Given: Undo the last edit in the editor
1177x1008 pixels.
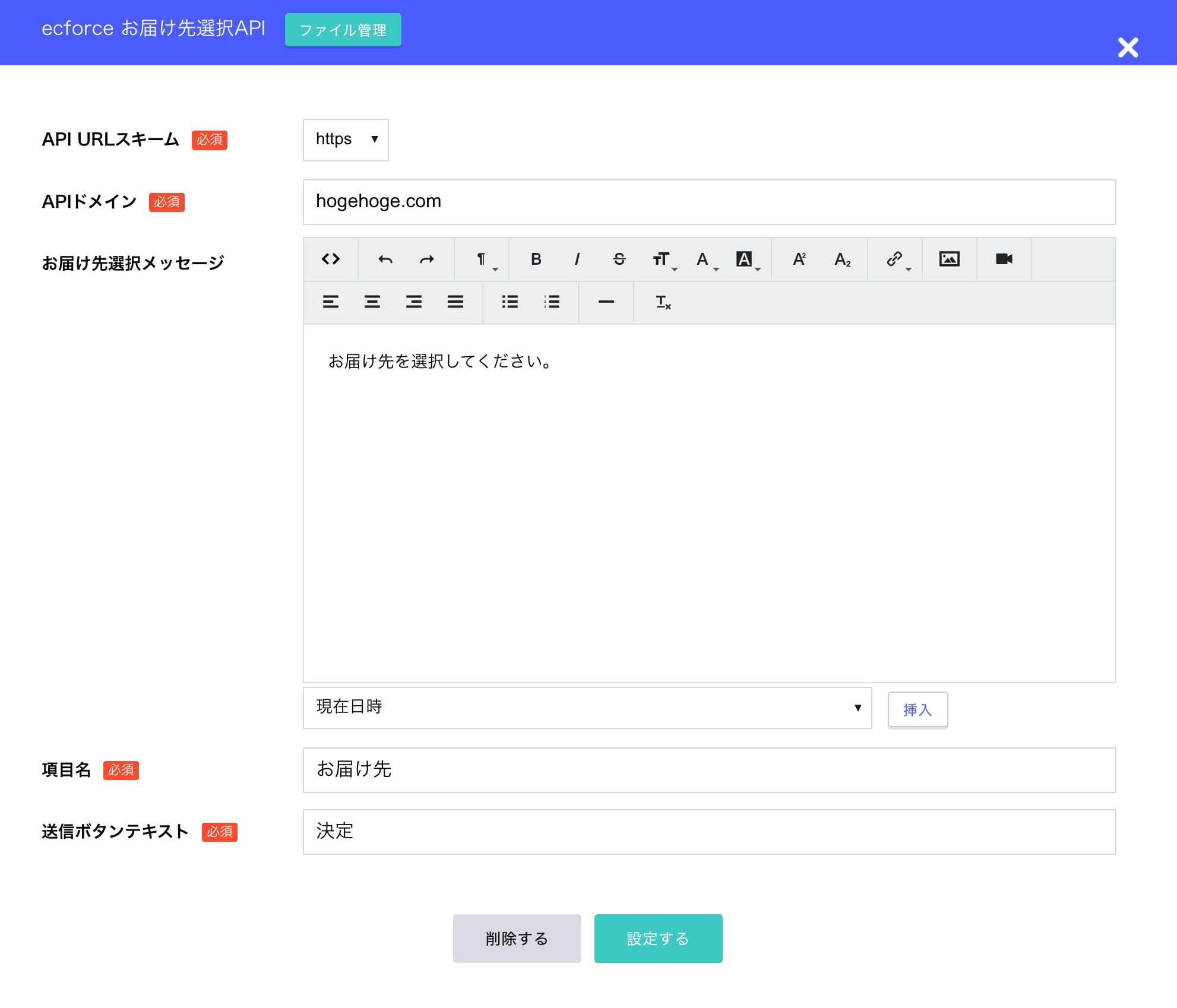Looking at the screenshot, I should pyautogui.click(x=384, y=259).
